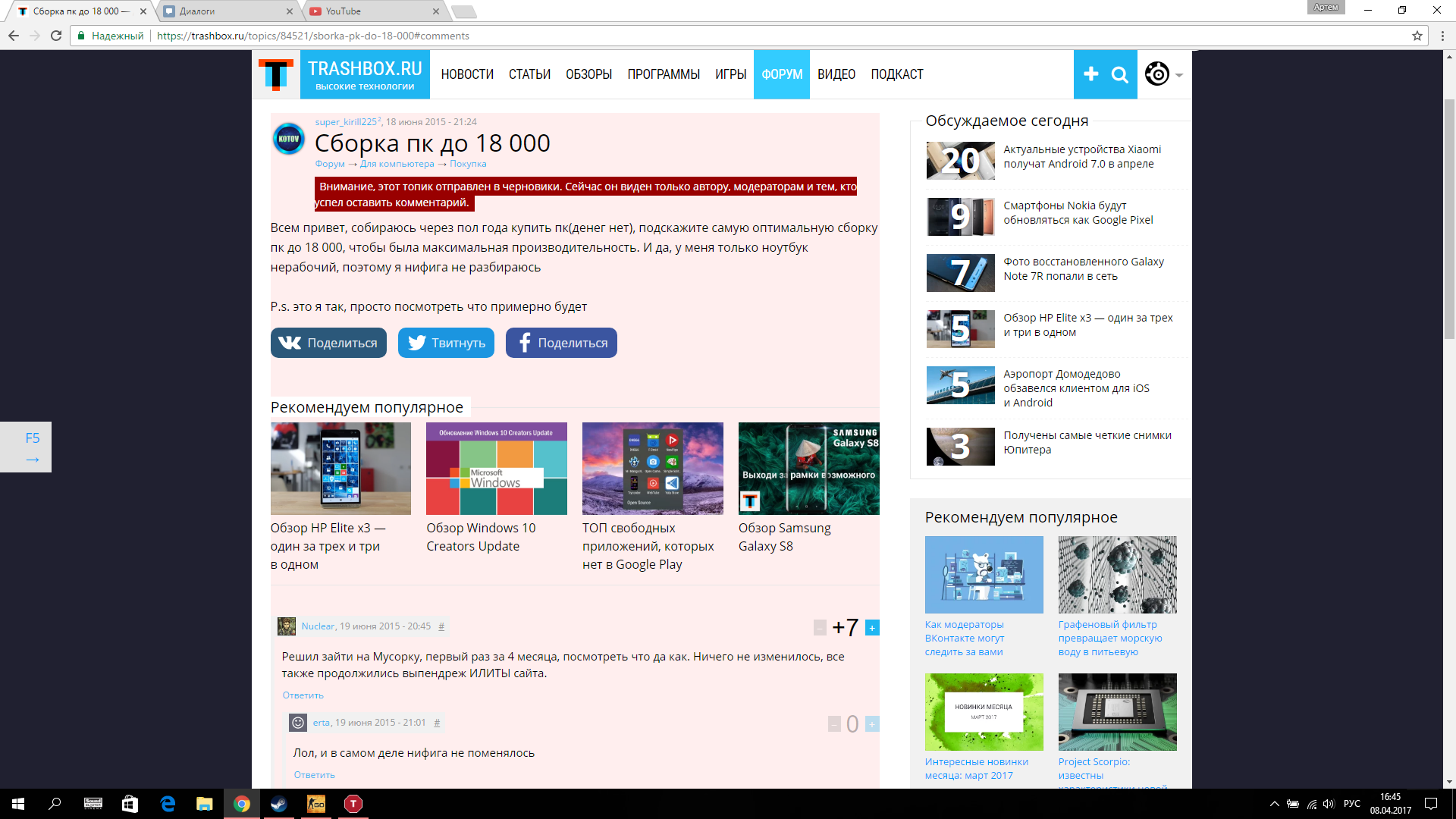The image size is (1456, 819).
Task: Open Project Scorpio article thumbnail
Action: (x=1117, y=712)
